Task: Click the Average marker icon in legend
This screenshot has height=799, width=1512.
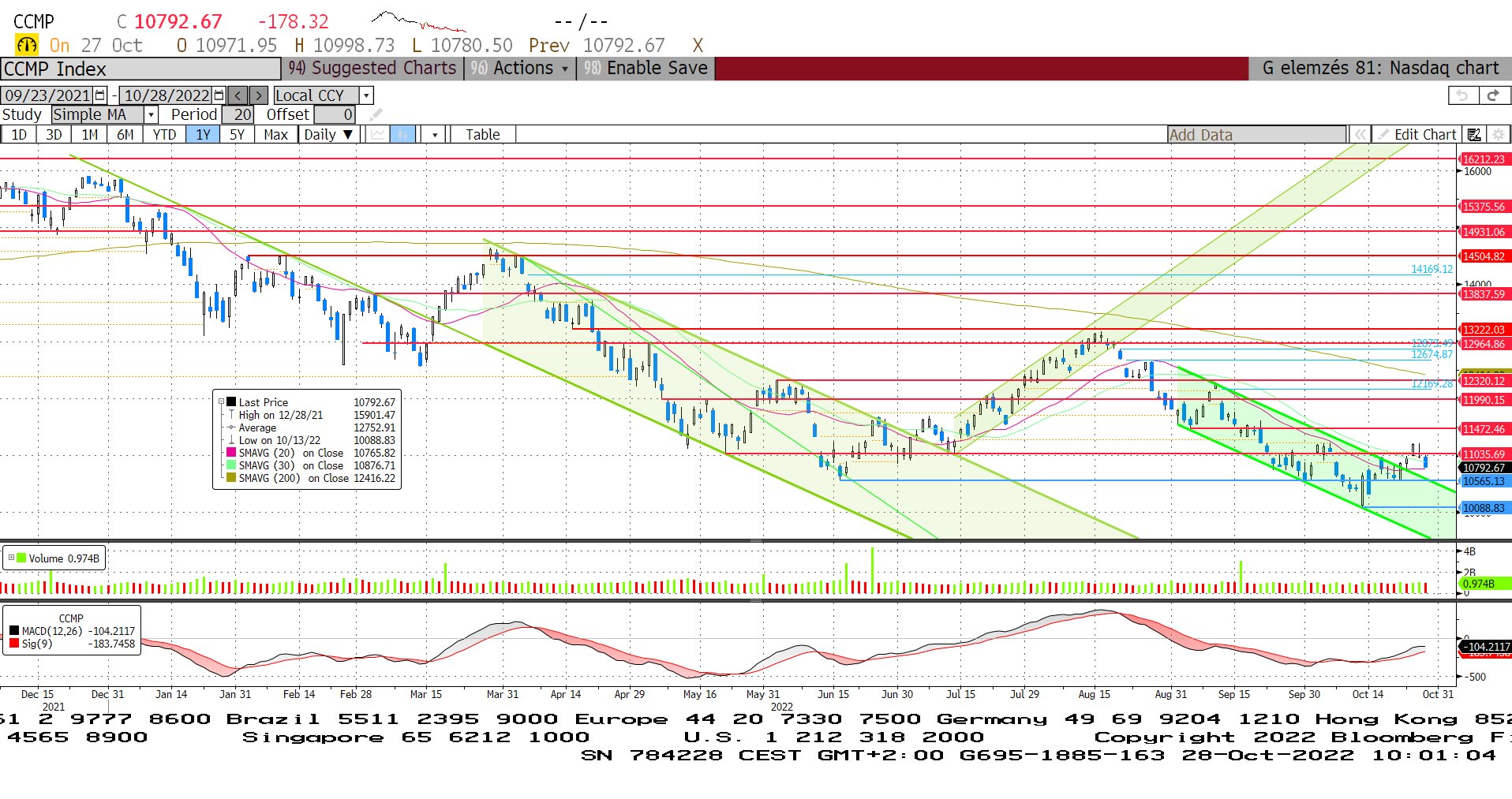Action: (x=231, y=428)
